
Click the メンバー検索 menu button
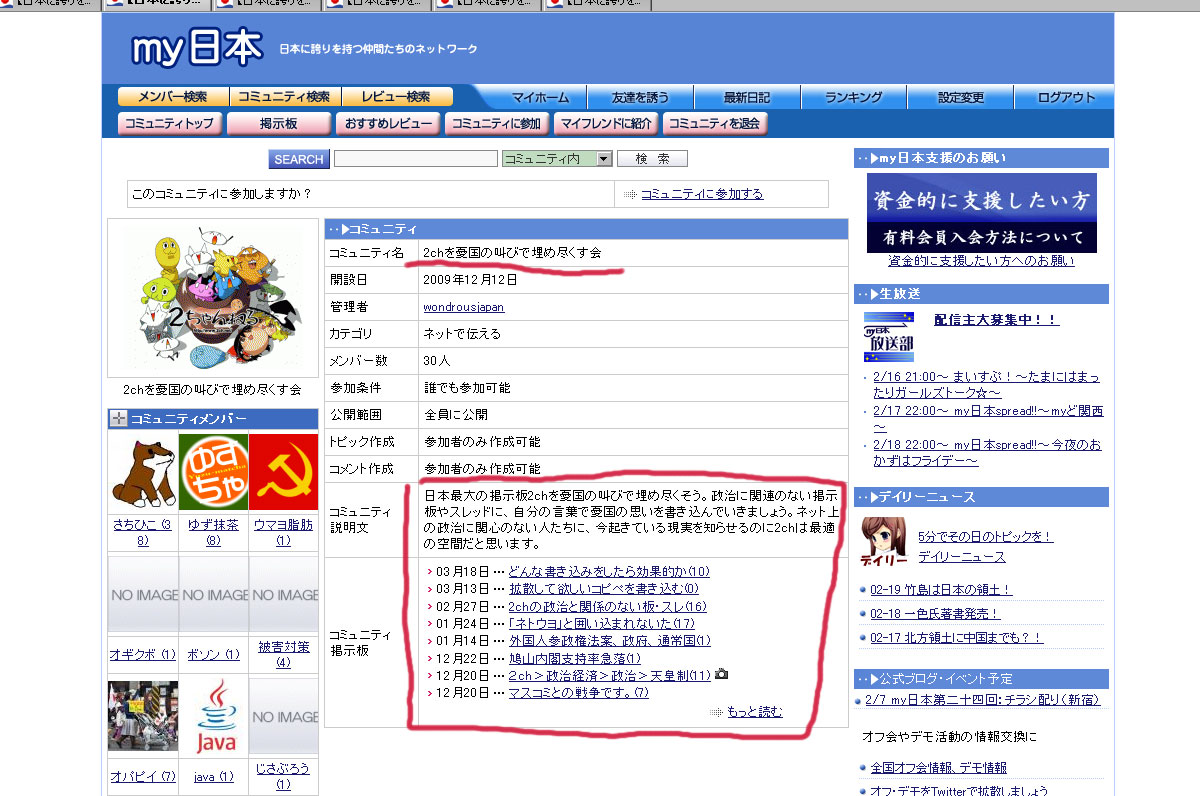tap(173, 97)
